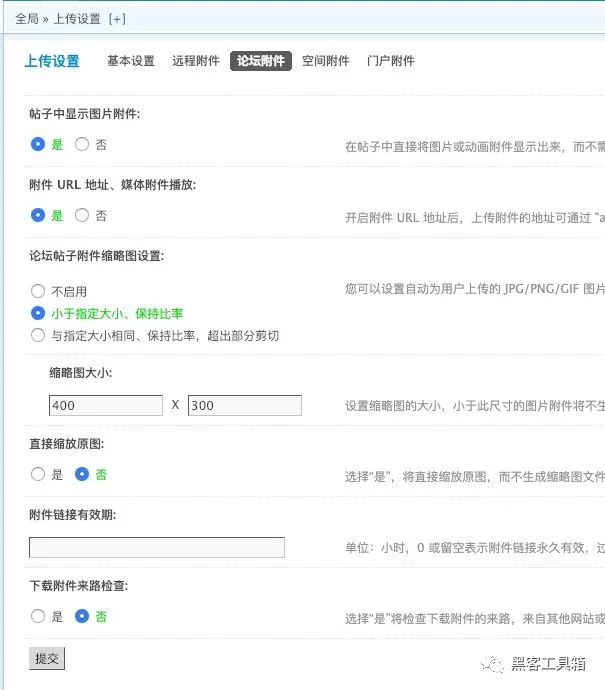Image resolution: width=605 pixels, height=690 pixels.
Task: Choose 小于指定大小、保持比率 thumbnail option
Action: (x=39, y=313)
